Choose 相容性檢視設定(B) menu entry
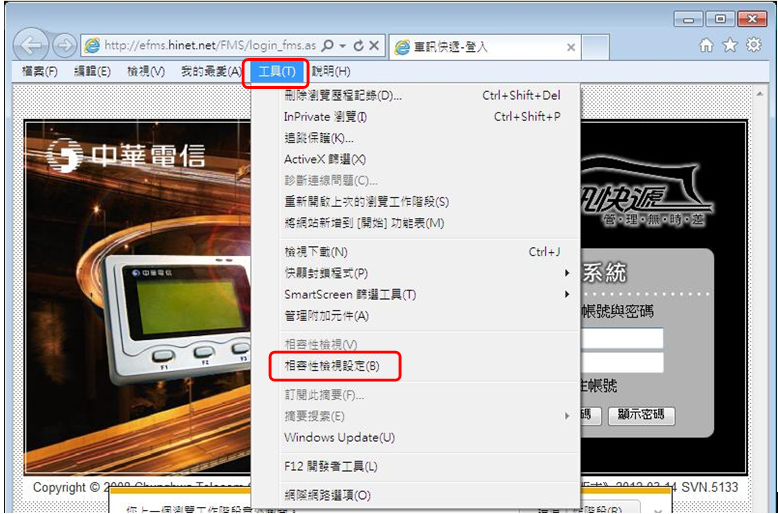The height and width of the screenshot is (514, 778). [x=416, y=367]
